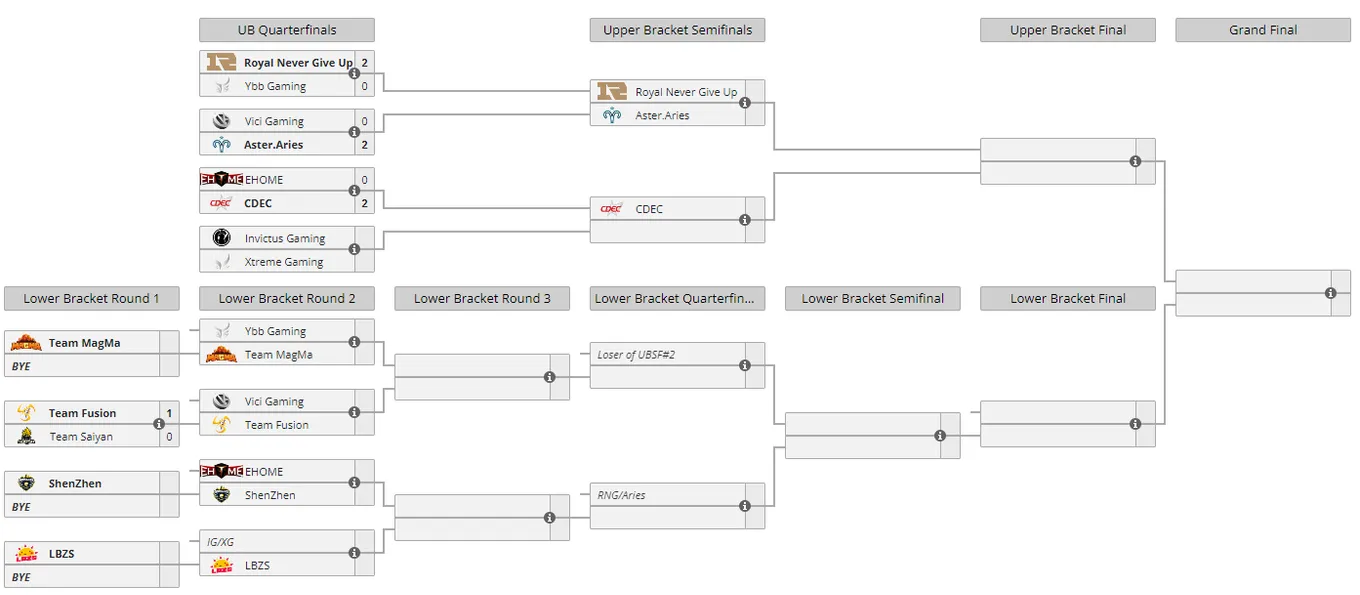1360x595 pixels.
Task: Show details for Invictus Gaming vs Xtreme Gaming match
Action: (354, 249)
